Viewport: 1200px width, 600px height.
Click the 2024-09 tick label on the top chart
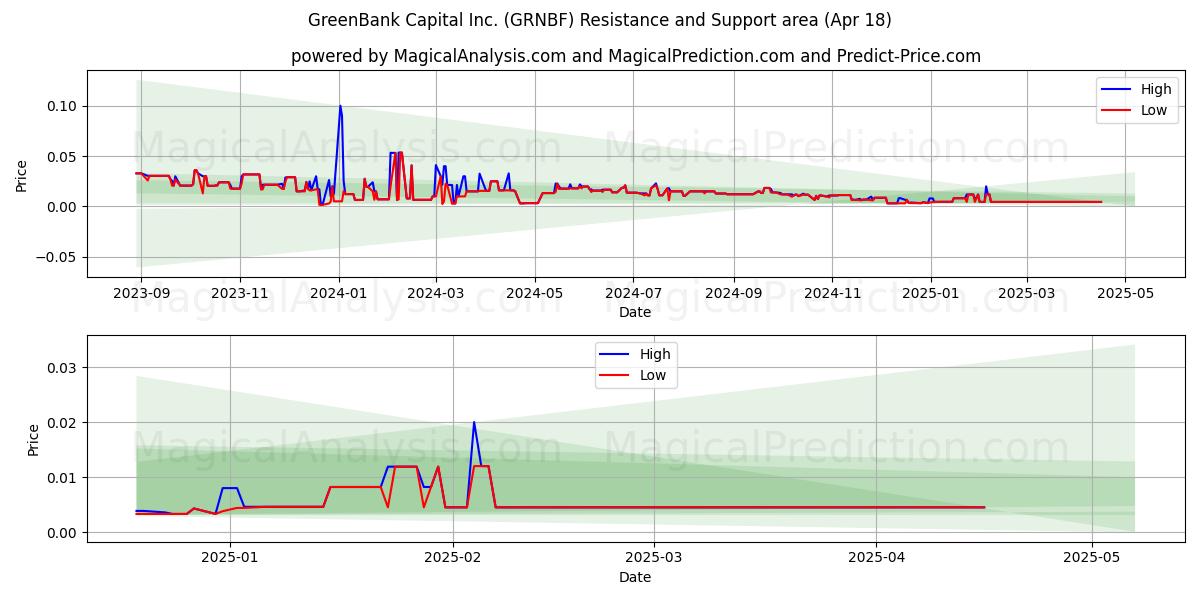(x=735, y=293)
